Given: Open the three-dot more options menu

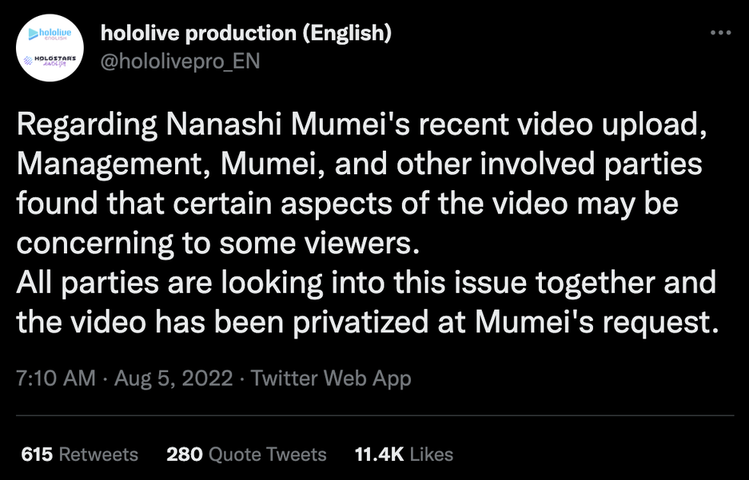Looking at the screenshot, I should pyautogui.click(x=720, y=33).
